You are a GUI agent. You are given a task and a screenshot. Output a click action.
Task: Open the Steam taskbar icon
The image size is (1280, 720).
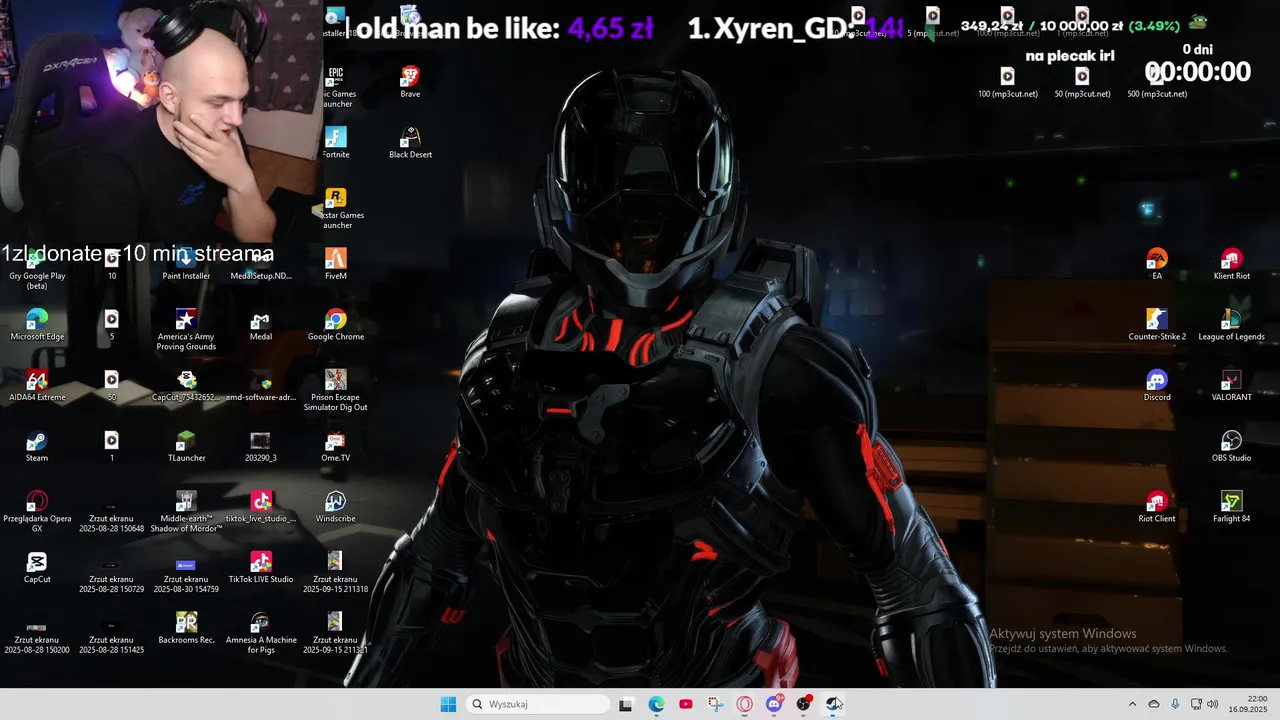coord(833,704)
